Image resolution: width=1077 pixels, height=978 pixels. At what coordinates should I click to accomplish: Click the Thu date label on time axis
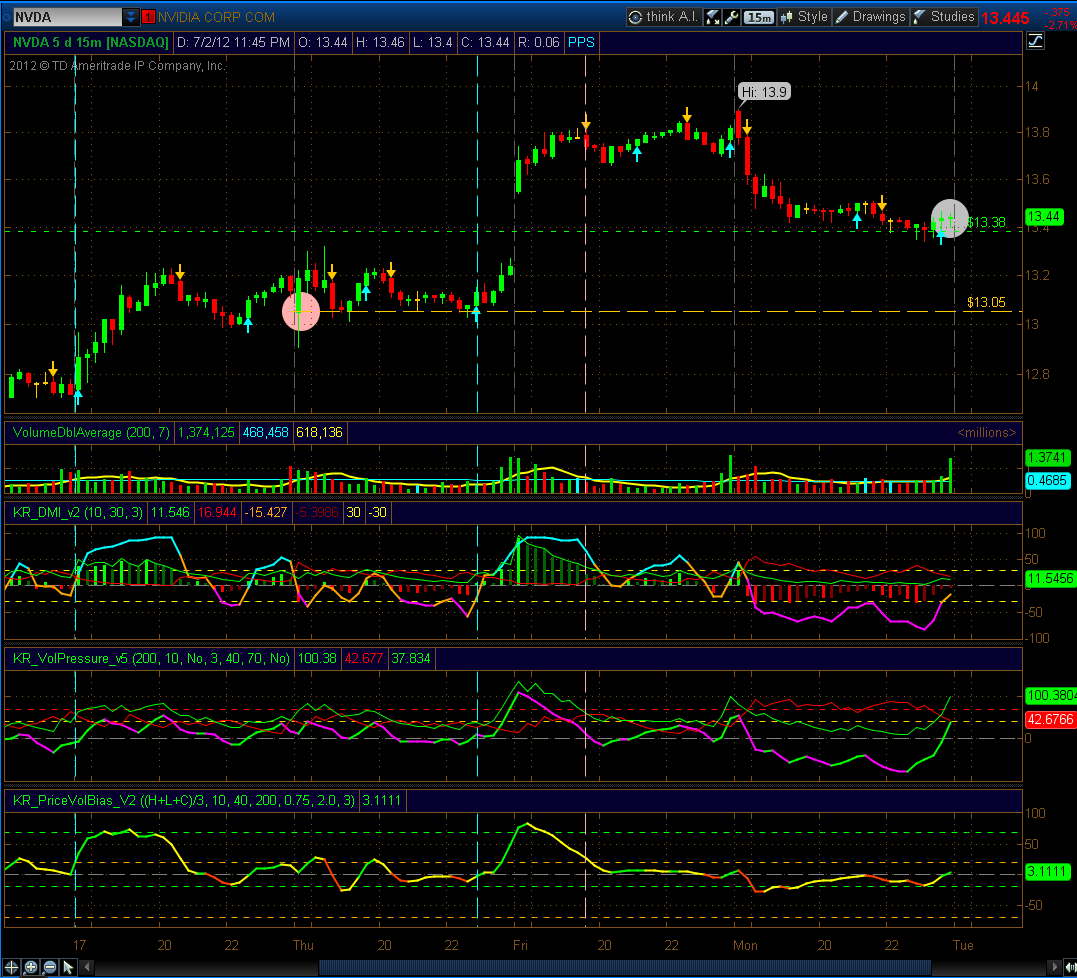tap(303, 945)
